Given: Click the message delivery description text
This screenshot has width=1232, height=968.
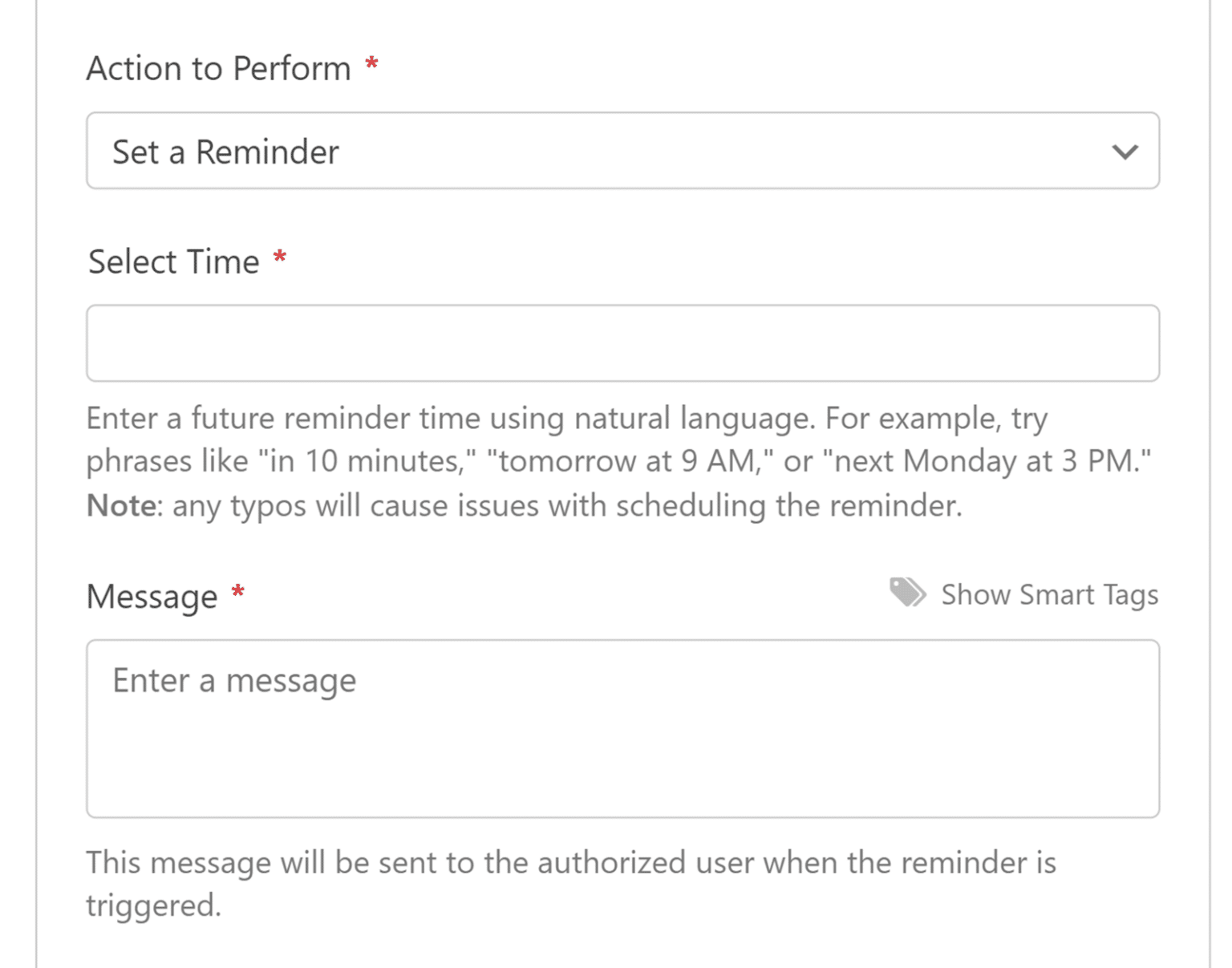Looking at the screenshot, I should coord(571,882).
